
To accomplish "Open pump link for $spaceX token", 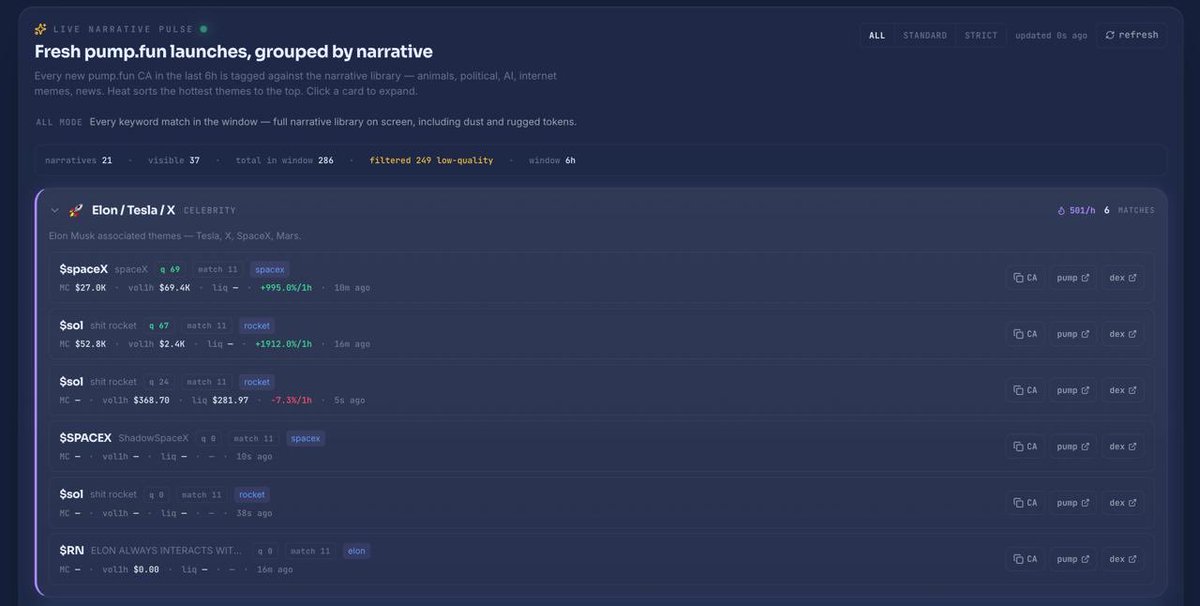I will click(1073, 278).
